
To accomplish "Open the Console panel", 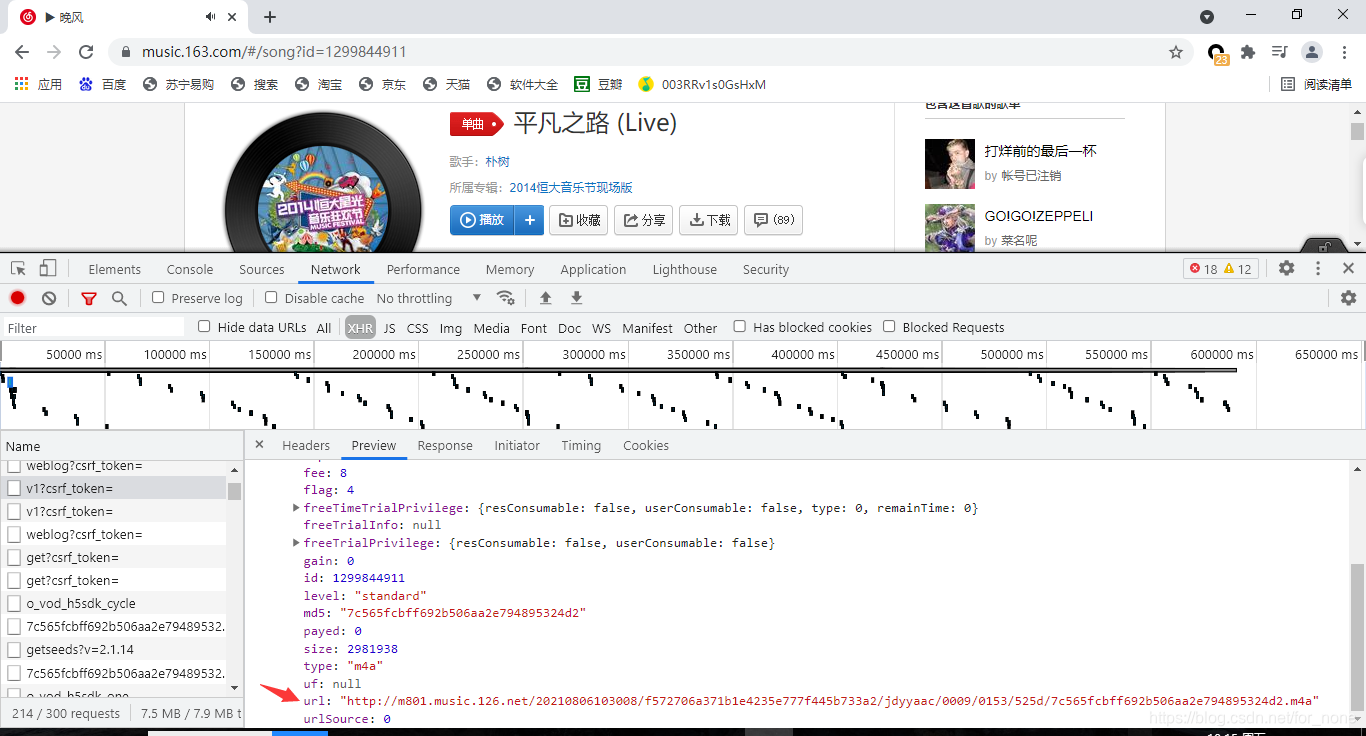I will click(x=189, y=268).
